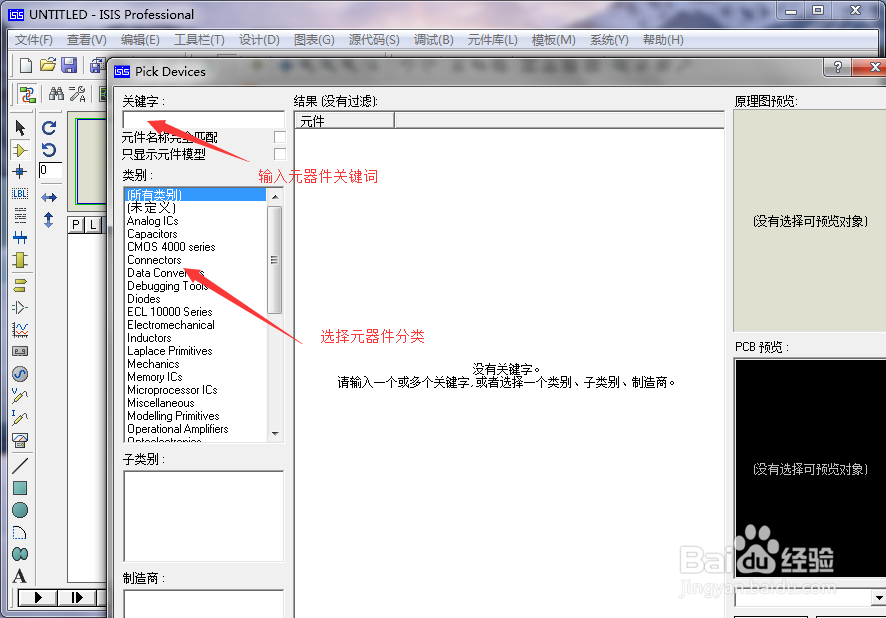Click the 关键字 keyword input field
Image resolution: width=886 pixels, height=618 pixels.
(x=203, y=119)
